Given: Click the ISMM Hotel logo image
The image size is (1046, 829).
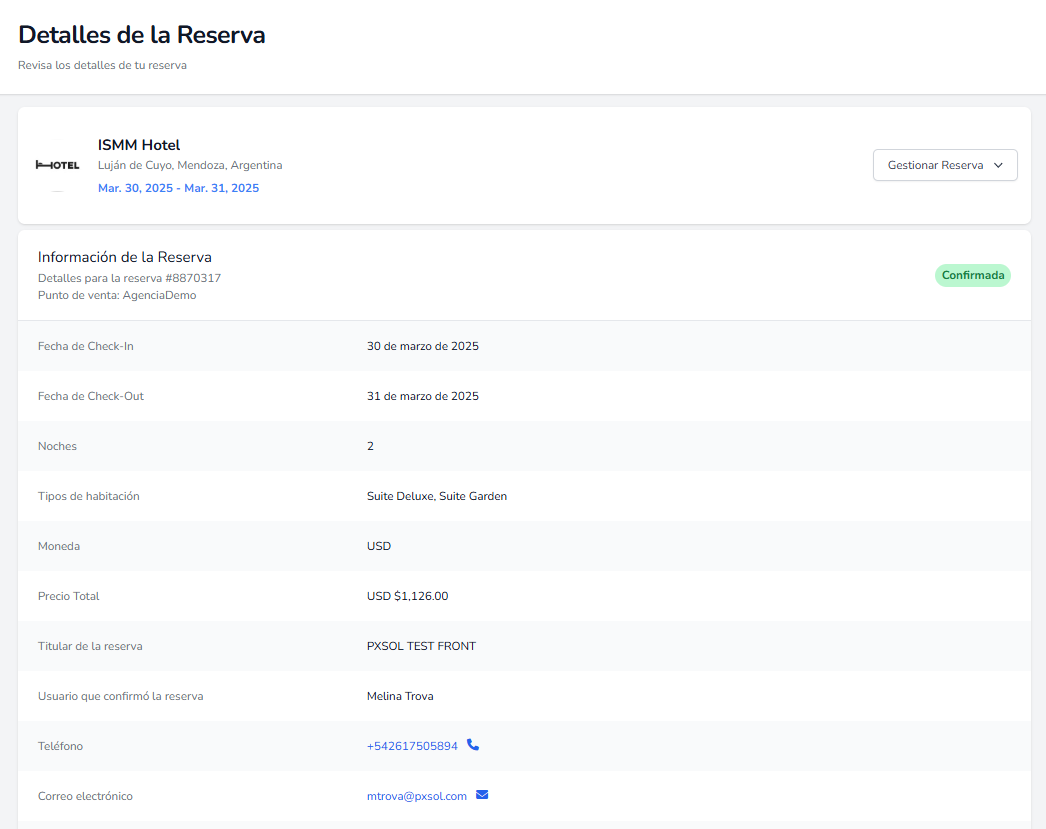Looking at the screenshot, I should (x=57, y=165).
